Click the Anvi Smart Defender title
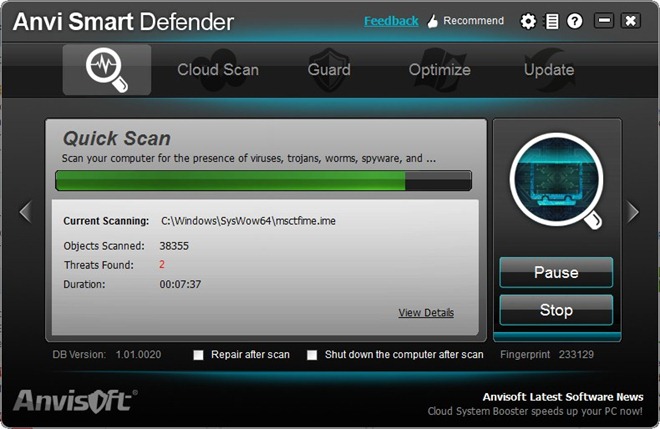Image resolution: width=660 pixels, height=429 pixels. [x=123, y=22]
